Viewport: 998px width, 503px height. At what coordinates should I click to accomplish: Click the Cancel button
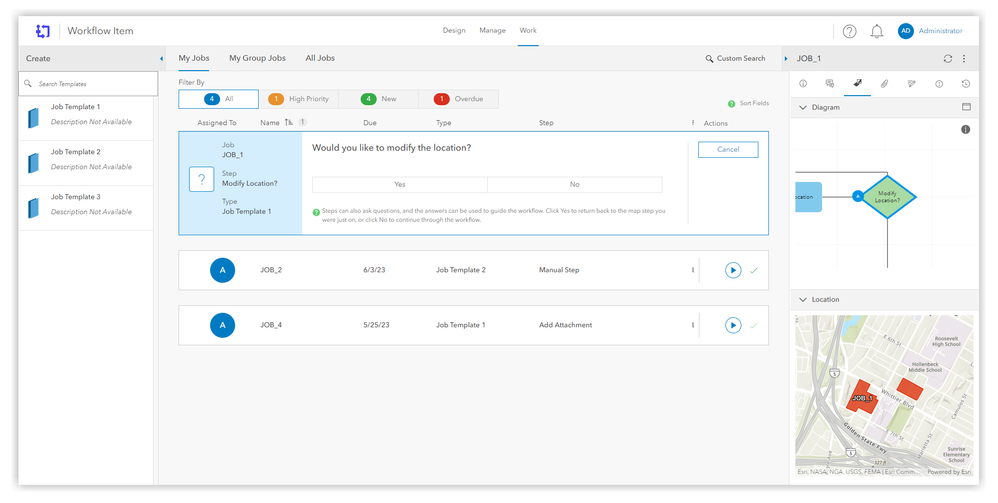click(728, 149)
